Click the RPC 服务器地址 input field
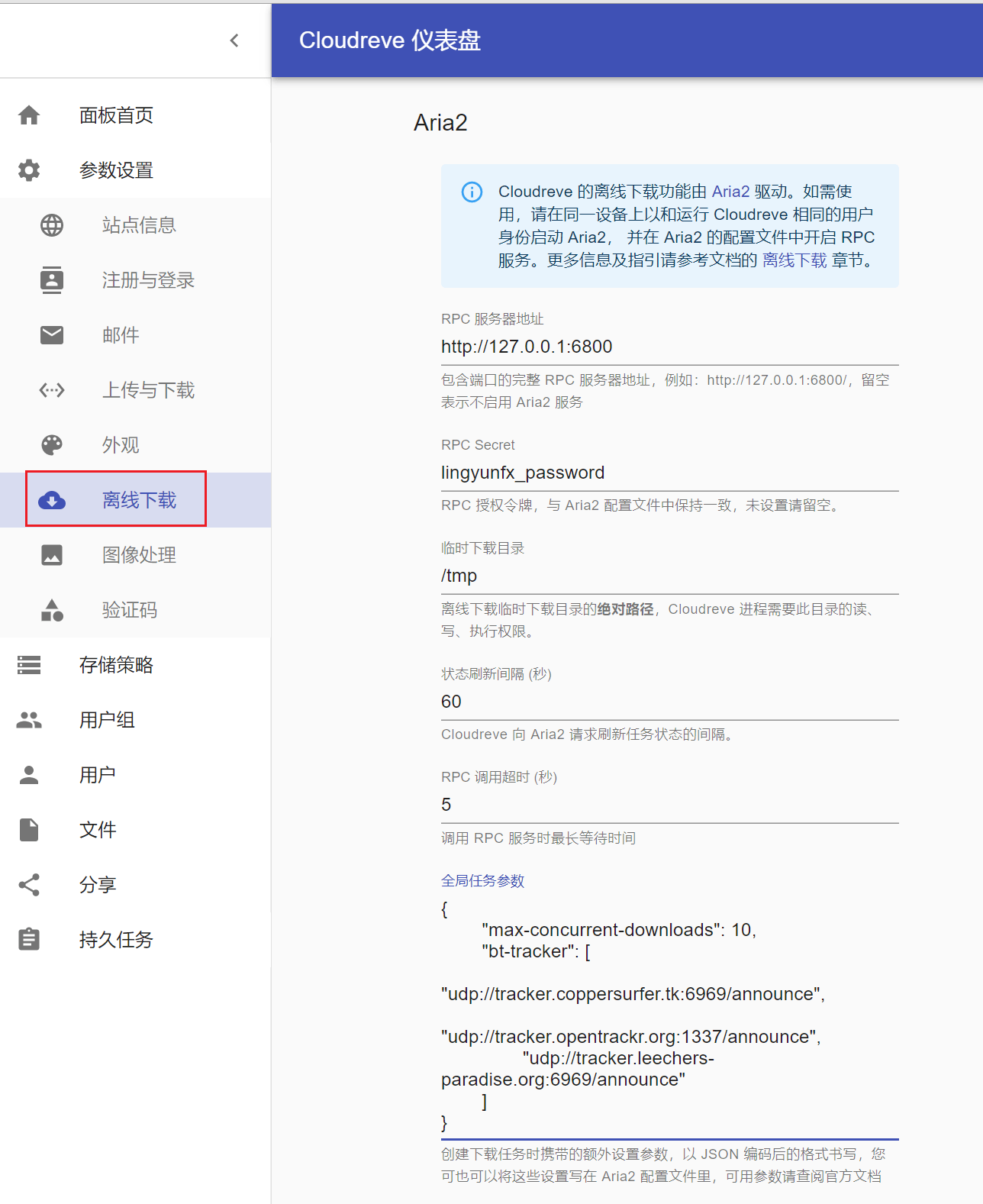983x1204 pixels. tap(670, 347)
